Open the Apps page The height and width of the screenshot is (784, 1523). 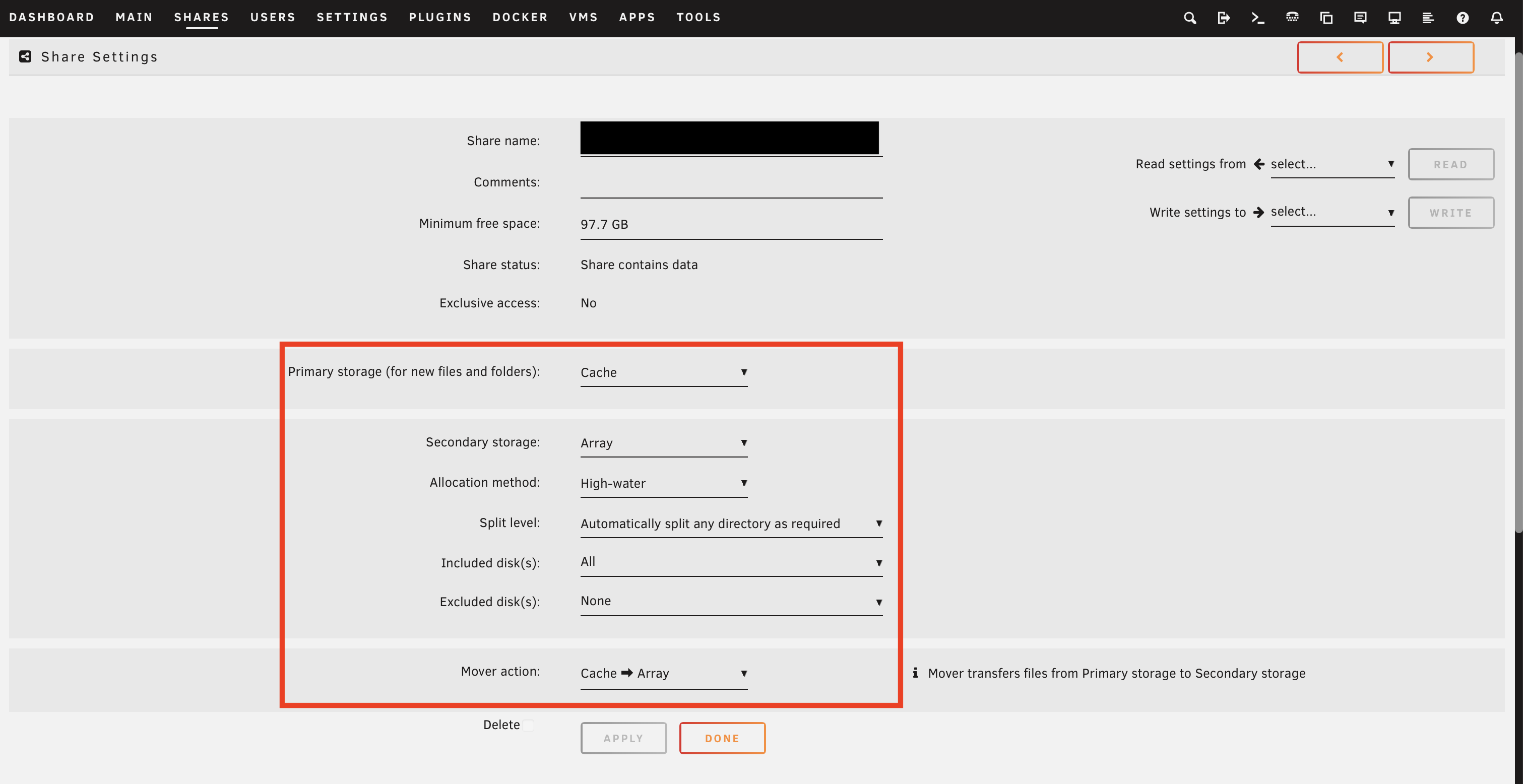pyautogui.click(x=638, y=17)
